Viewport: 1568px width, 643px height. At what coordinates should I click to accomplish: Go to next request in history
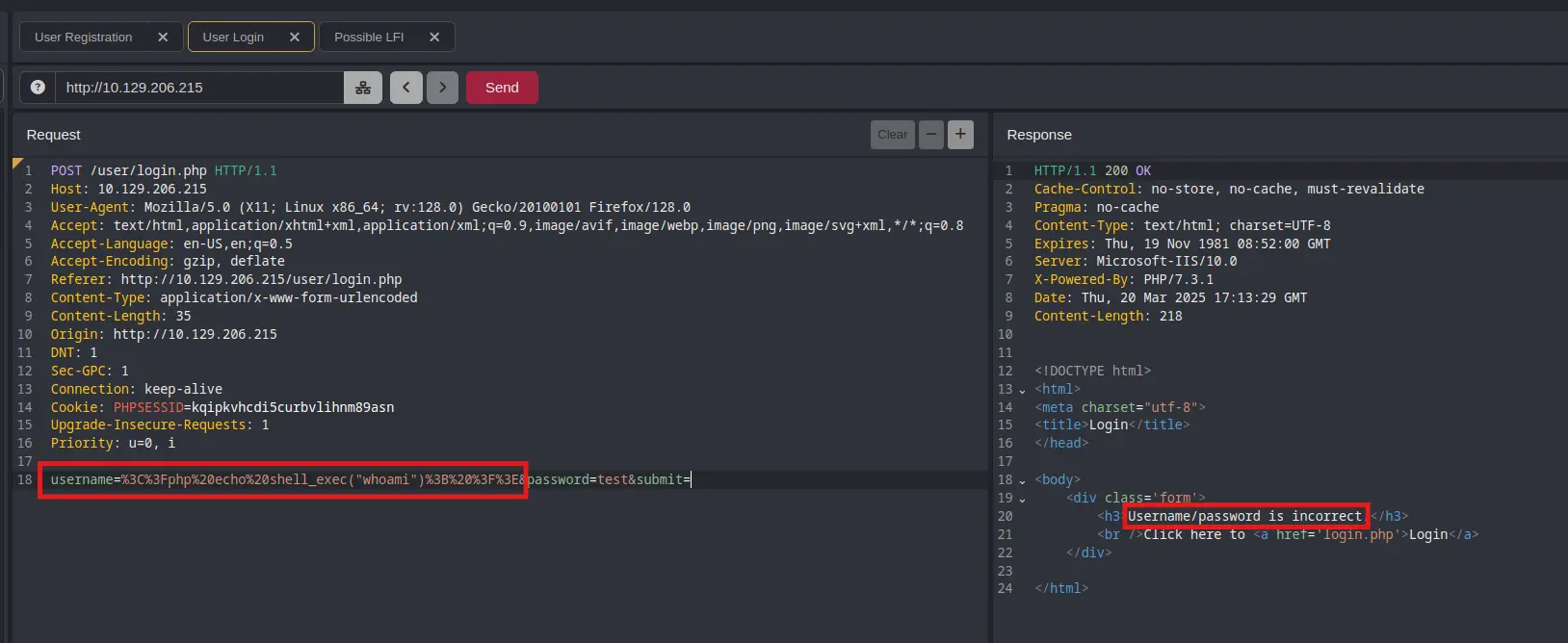pos(442,88)
